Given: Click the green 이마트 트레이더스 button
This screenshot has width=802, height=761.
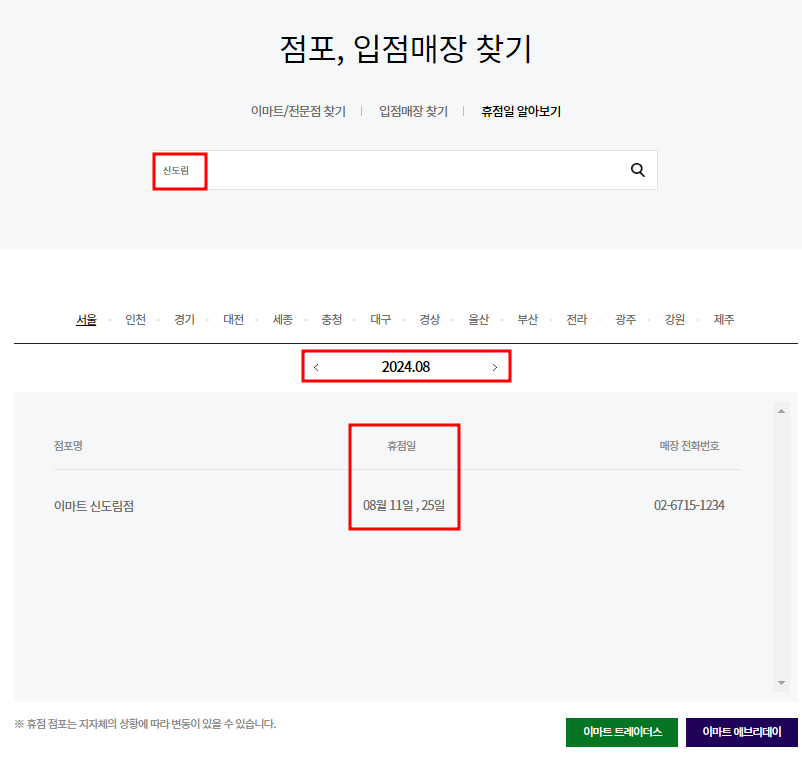Looking at the screenshot, I should [x=621, y=732].
